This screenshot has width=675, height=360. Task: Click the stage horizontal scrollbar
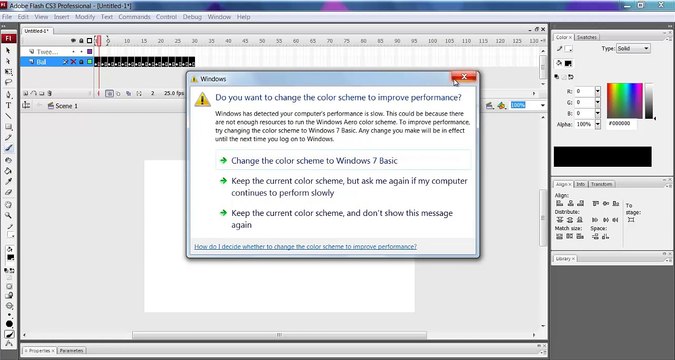tap(279, 335)
